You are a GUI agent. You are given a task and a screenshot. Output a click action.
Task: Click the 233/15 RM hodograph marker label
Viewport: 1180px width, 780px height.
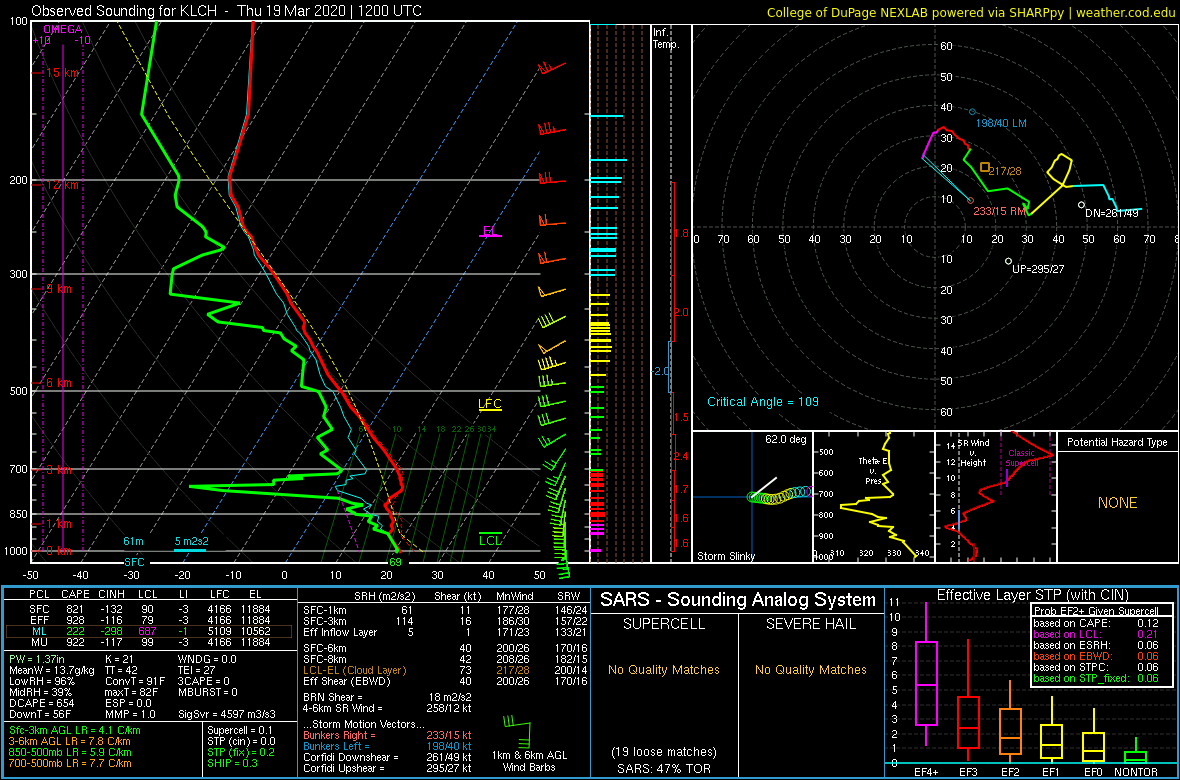[1001, 212]
